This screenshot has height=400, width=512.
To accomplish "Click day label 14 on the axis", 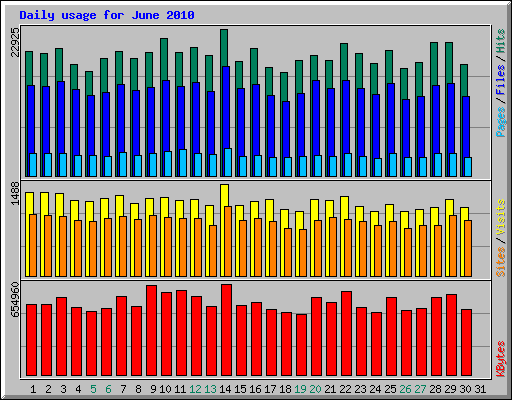I will point(225,389).
